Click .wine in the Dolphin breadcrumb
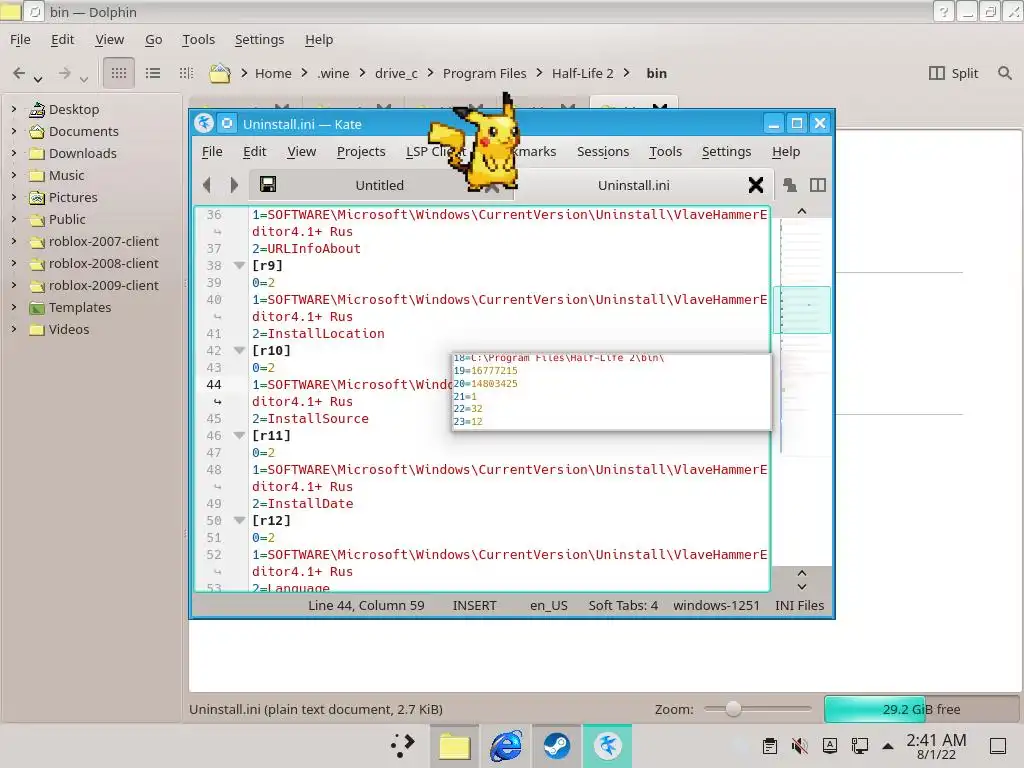This screenshot has width=1024, height=768. (333, 73)
